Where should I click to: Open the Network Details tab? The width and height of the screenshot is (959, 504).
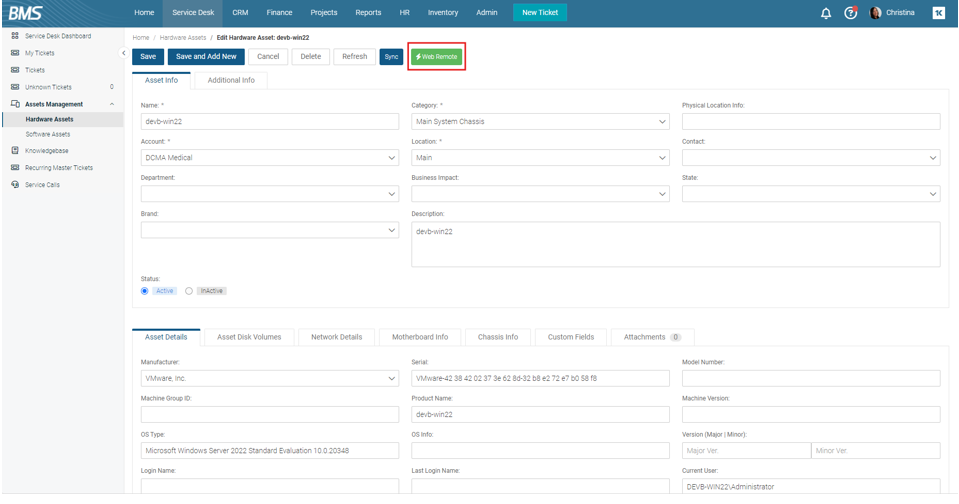(x=336, y=337)
